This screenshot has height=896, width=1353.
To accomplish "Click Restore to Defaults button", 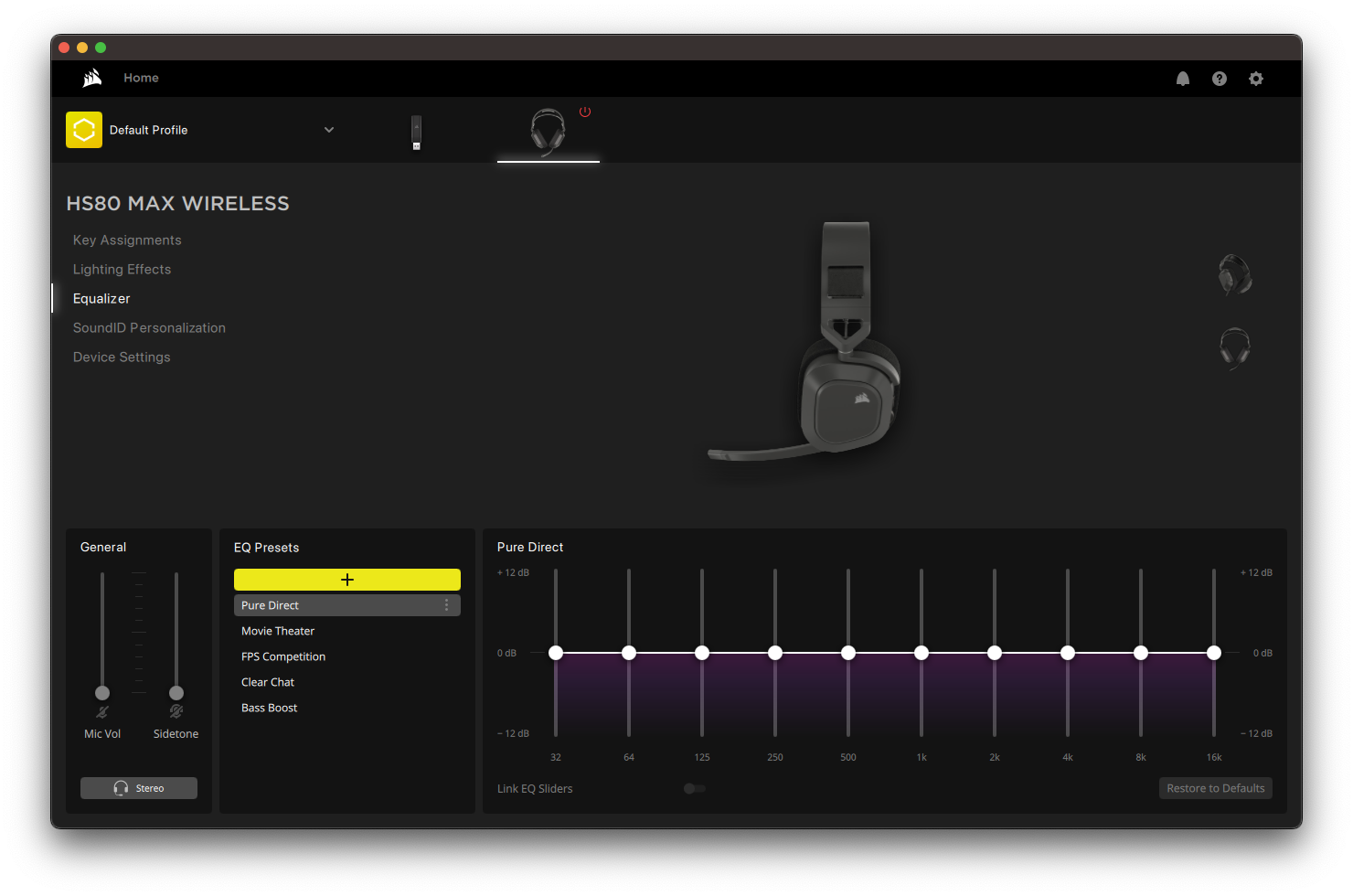I will [1216, 788].
